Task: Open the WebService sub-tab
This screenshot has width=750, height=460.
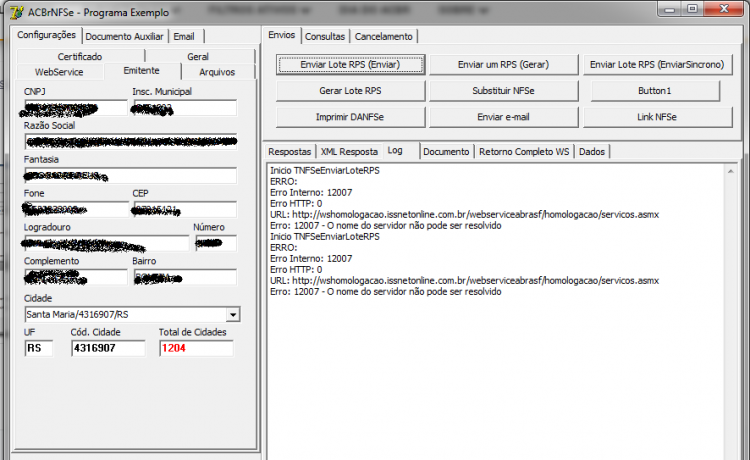Action: [59, 72]
